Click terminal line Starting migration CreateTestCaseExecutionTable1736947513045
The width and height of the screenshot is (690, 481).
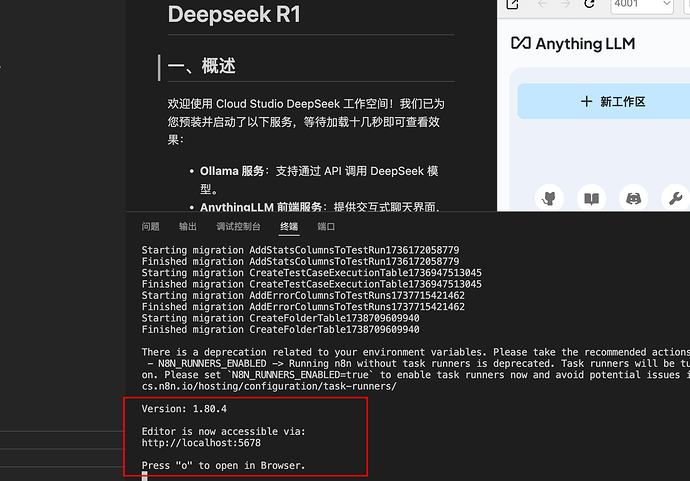pyautogui.click(x=312, y=273)
